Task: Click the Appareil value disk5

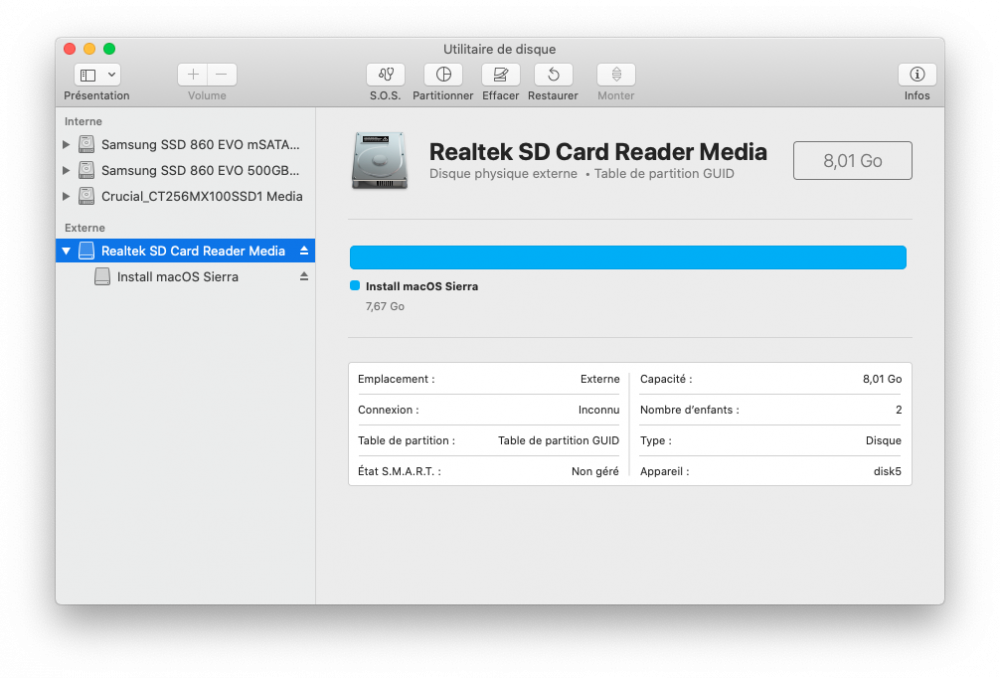Action: 887,471
